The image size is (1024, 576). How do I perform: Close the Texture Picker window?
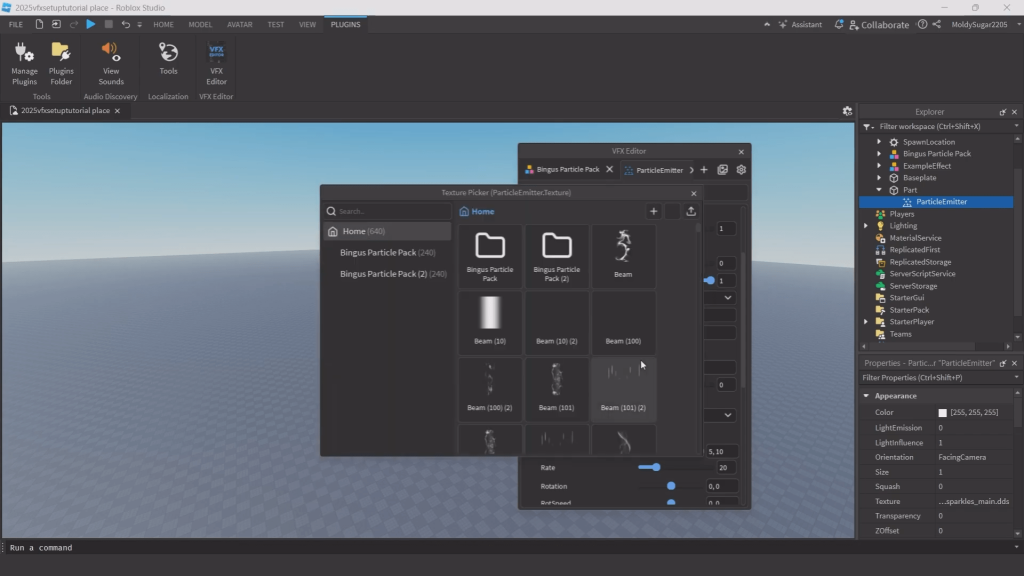click(694, 193)
